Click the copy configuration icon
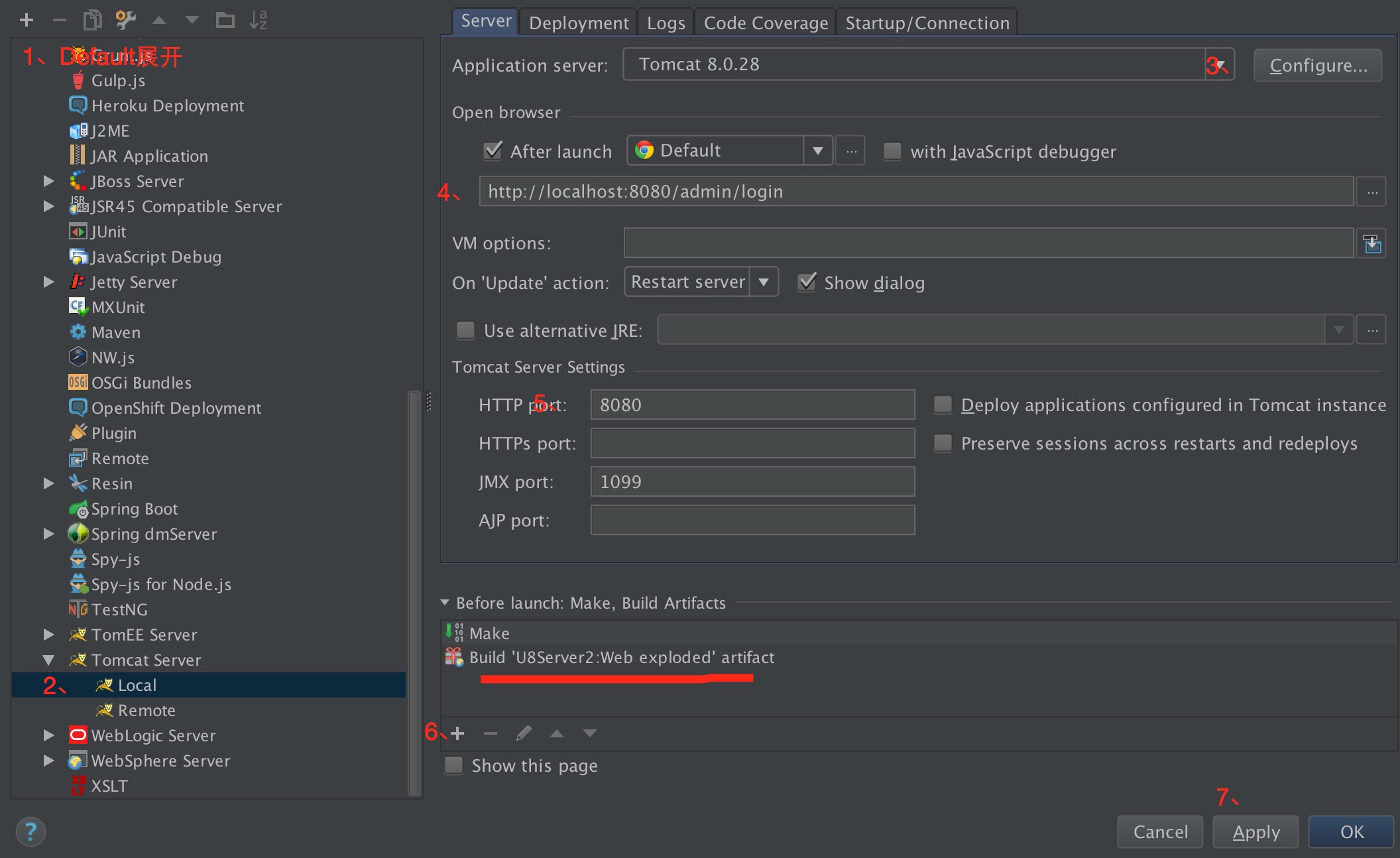Screen dimensions: 1400x858 (x=92, y=20)
